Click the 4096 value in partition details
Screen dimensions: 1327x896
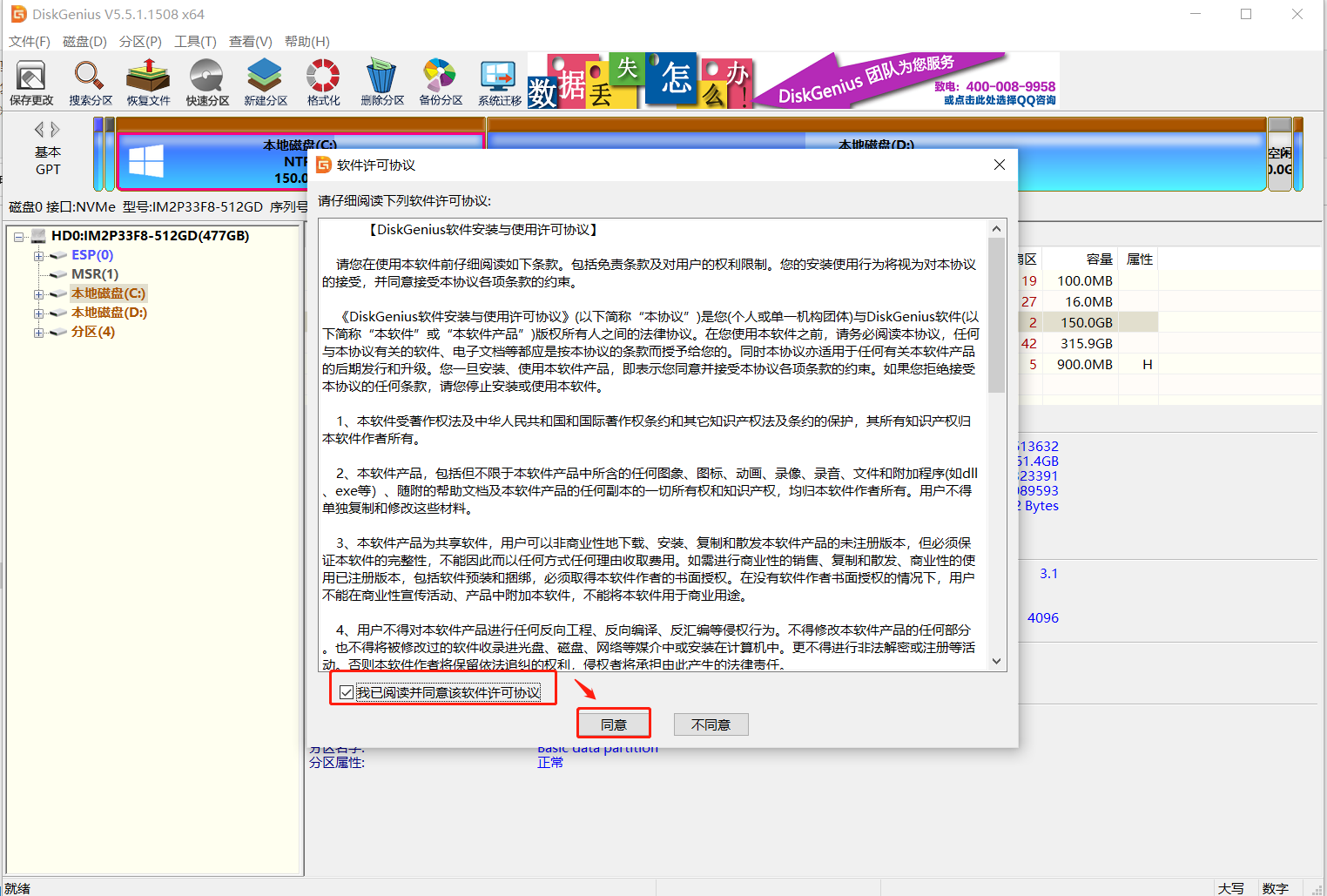(1043, 617)
